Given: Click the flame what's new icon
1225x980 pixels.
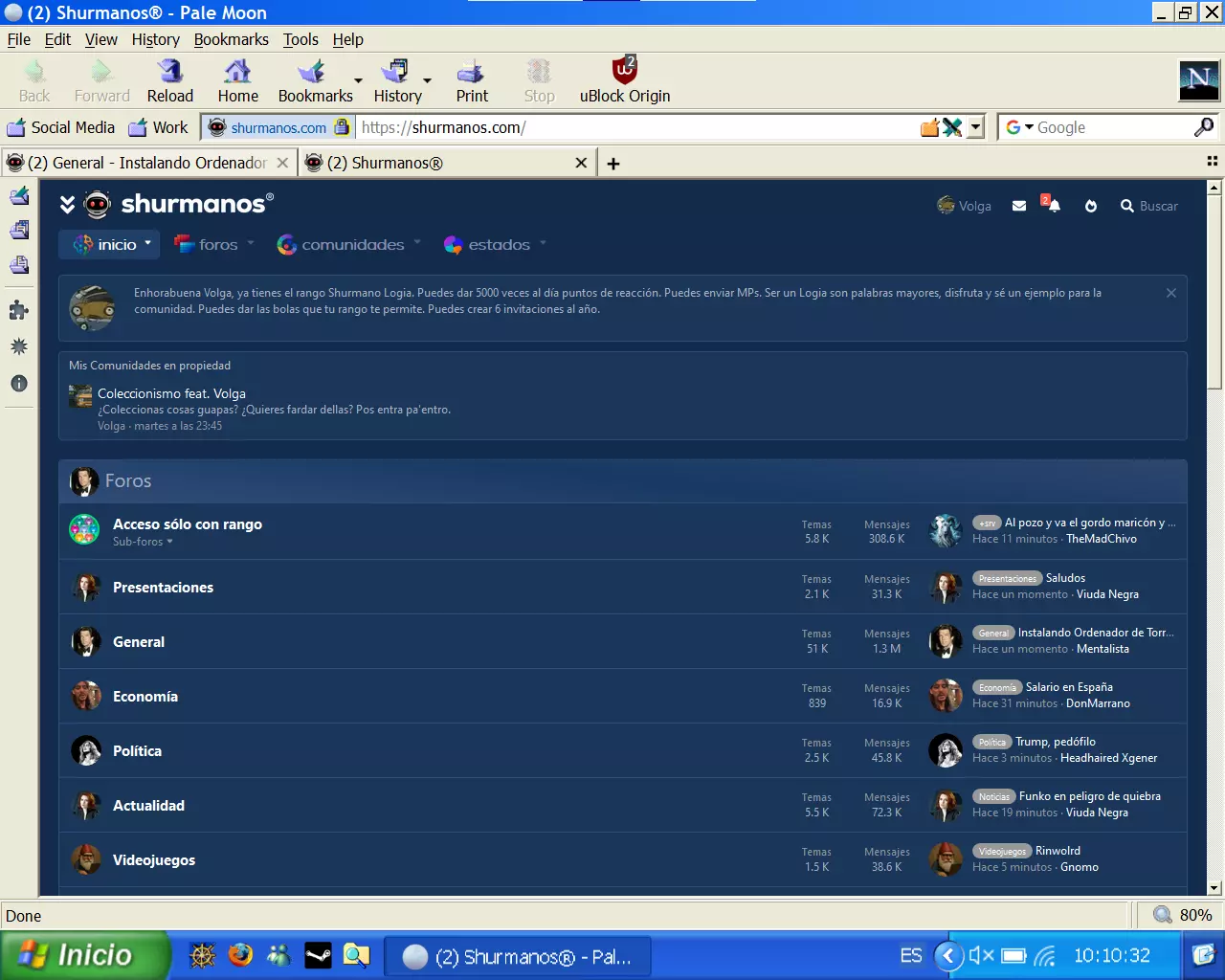Looking at the screenshot, I should click(1091, 206).
